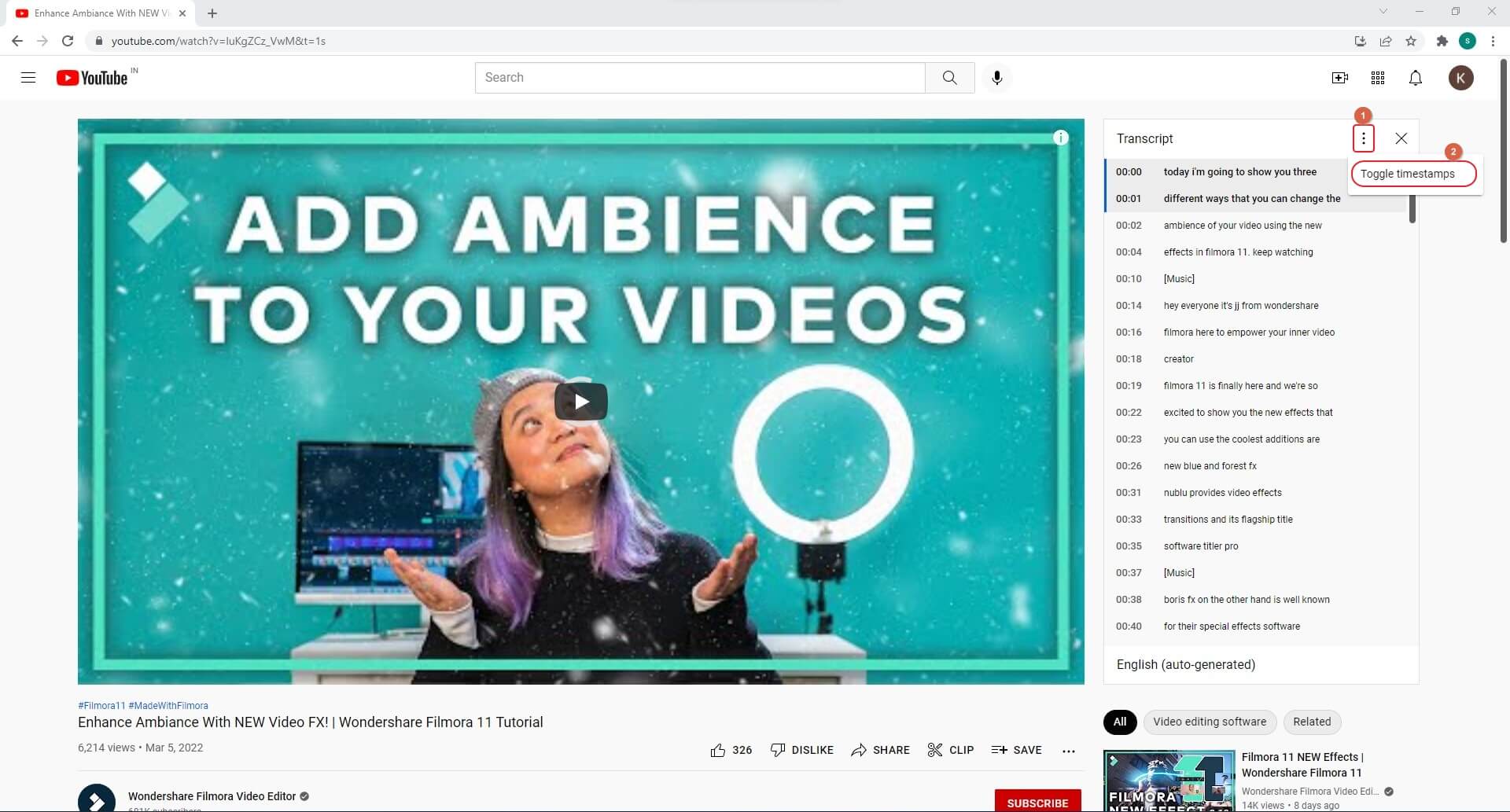Open the K account avatar menu
This screenshot has height=812, width=1510.
1461,78
